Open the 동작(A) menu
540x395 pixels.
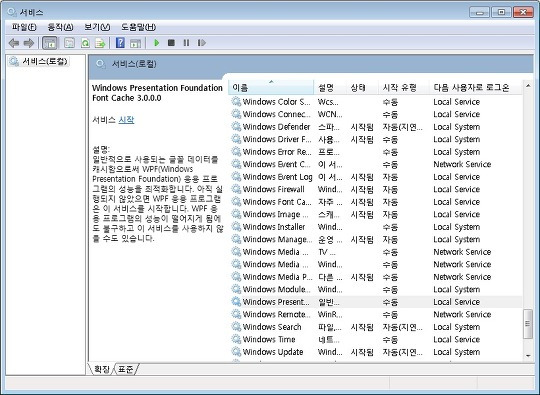tap(60, 27)
